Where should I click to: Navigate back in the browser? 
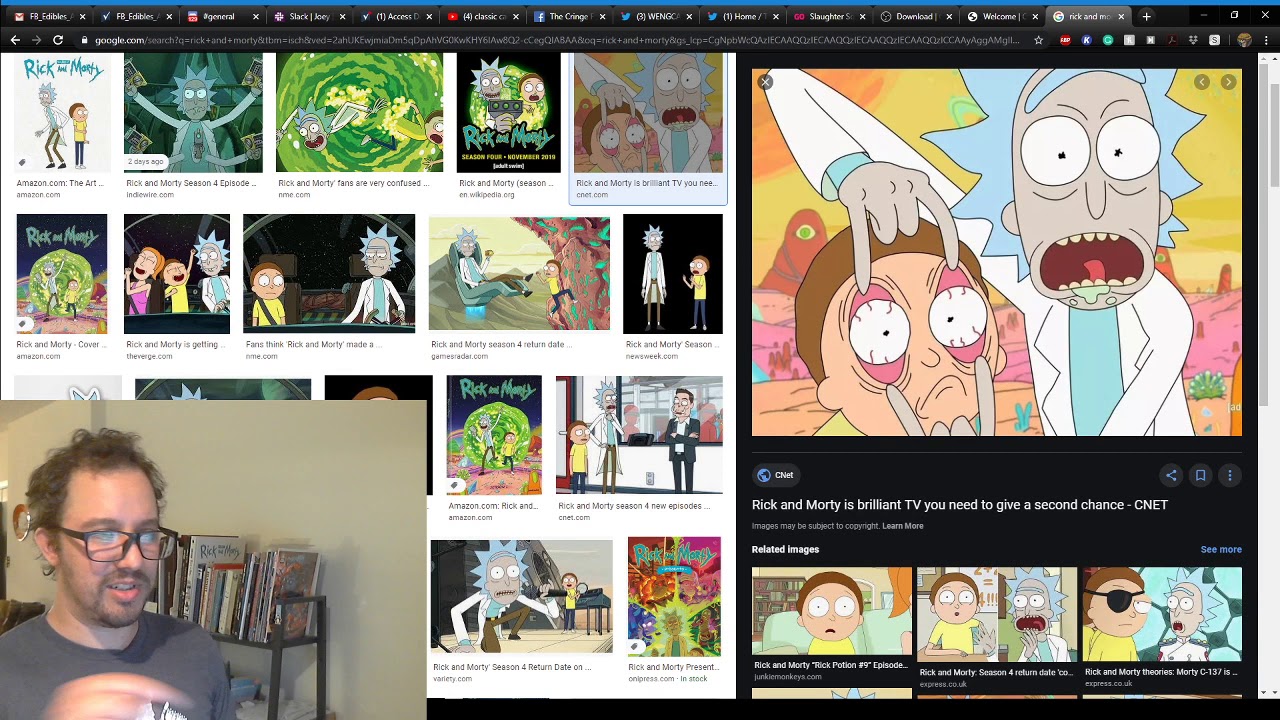[15, 40]
